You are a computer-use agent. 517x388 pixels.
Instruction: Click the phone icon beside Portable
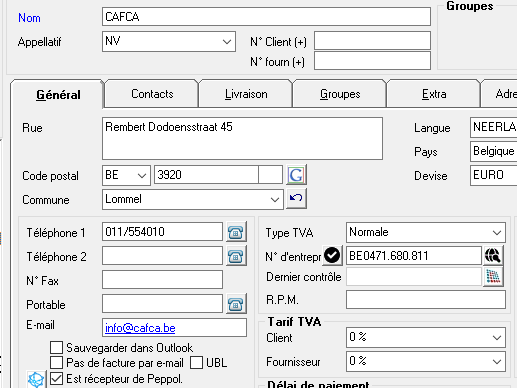[236, 304]
